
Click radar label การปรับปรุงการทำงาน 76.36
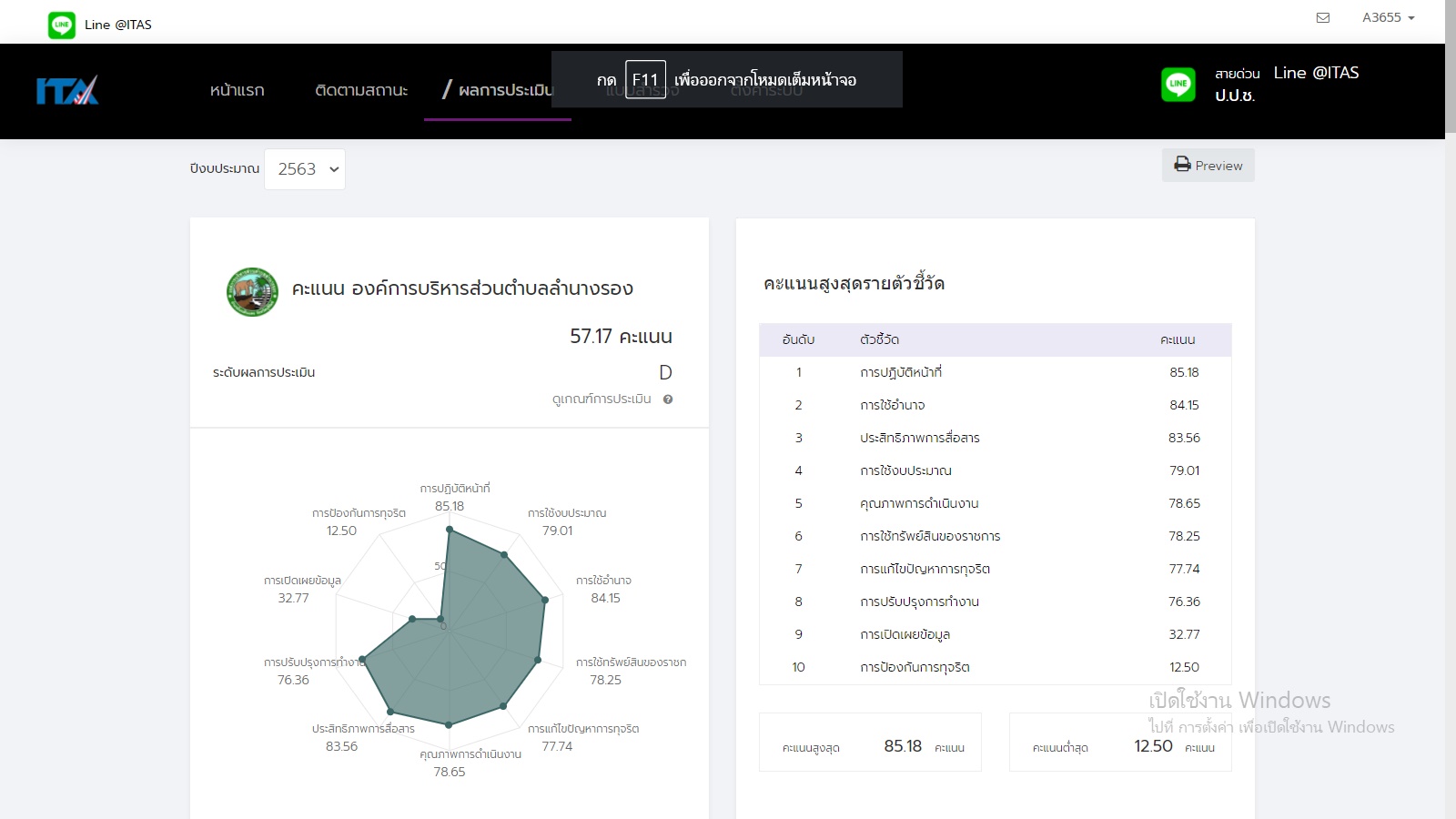(x=314, y=671)
